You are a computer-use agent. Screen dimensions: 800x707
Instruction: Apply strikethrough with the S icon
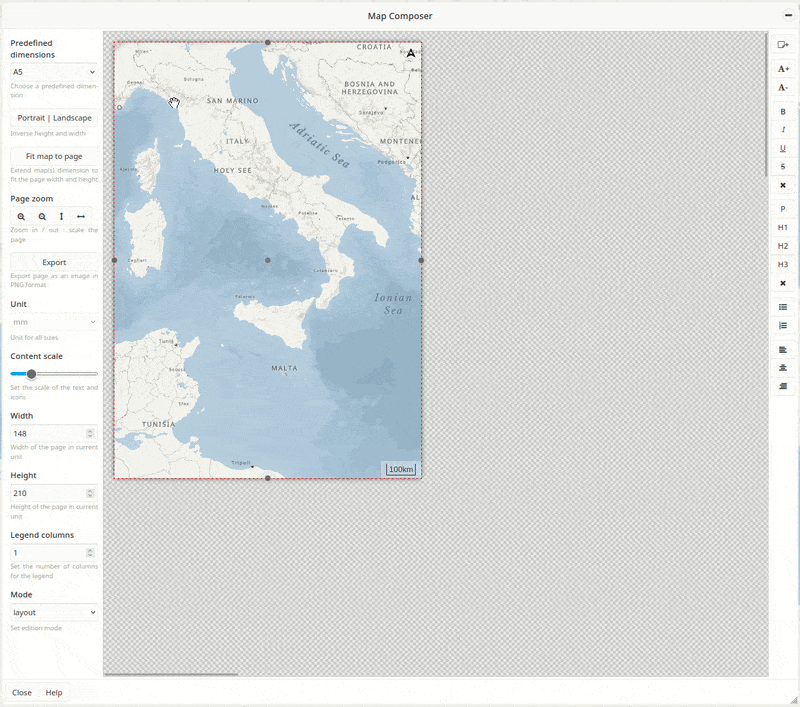(783, 166)
